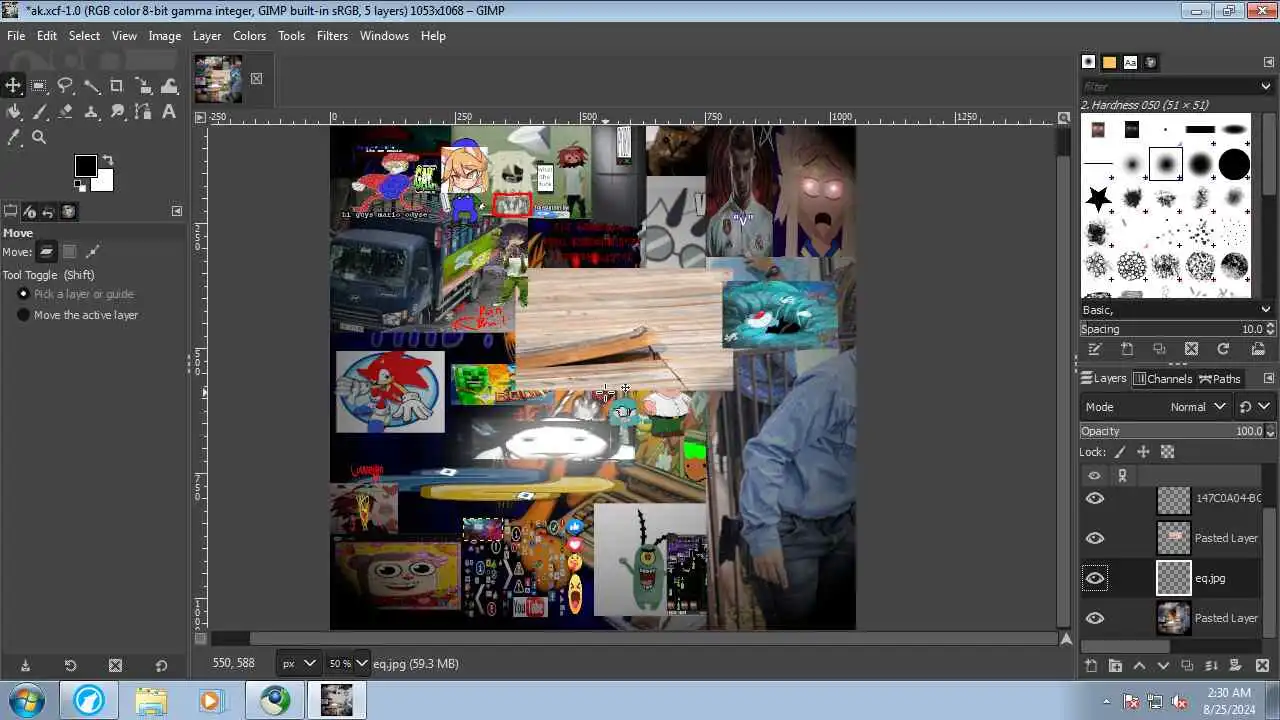Open the Select menu

[x=84, y=35]
